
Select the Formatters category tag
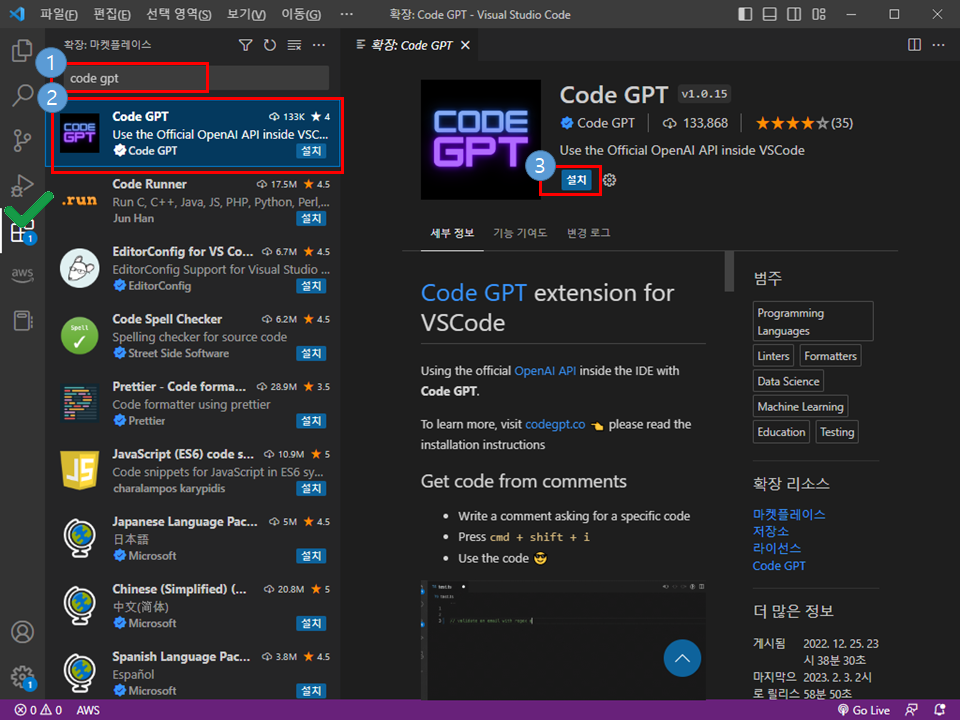pos(830,356)
